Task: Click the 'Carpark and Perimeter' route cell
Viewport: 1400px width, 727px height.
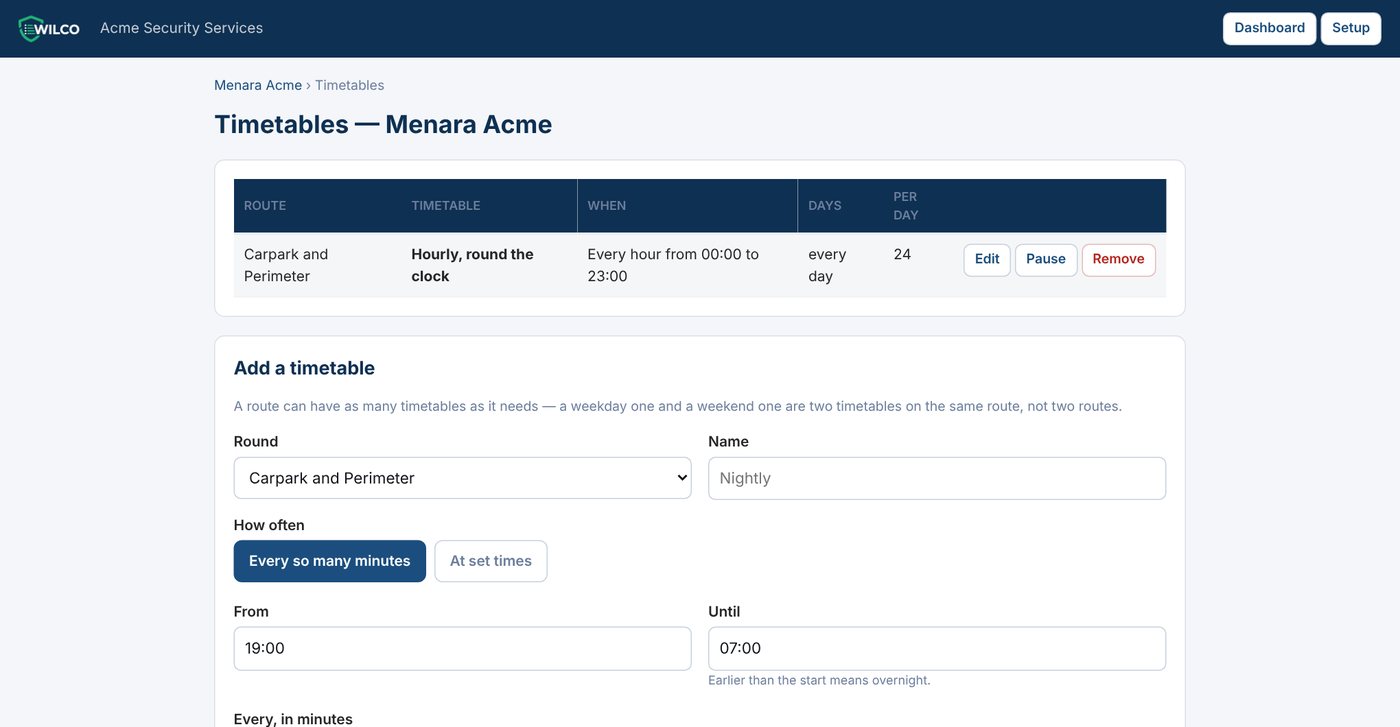Action: (318, 265)
